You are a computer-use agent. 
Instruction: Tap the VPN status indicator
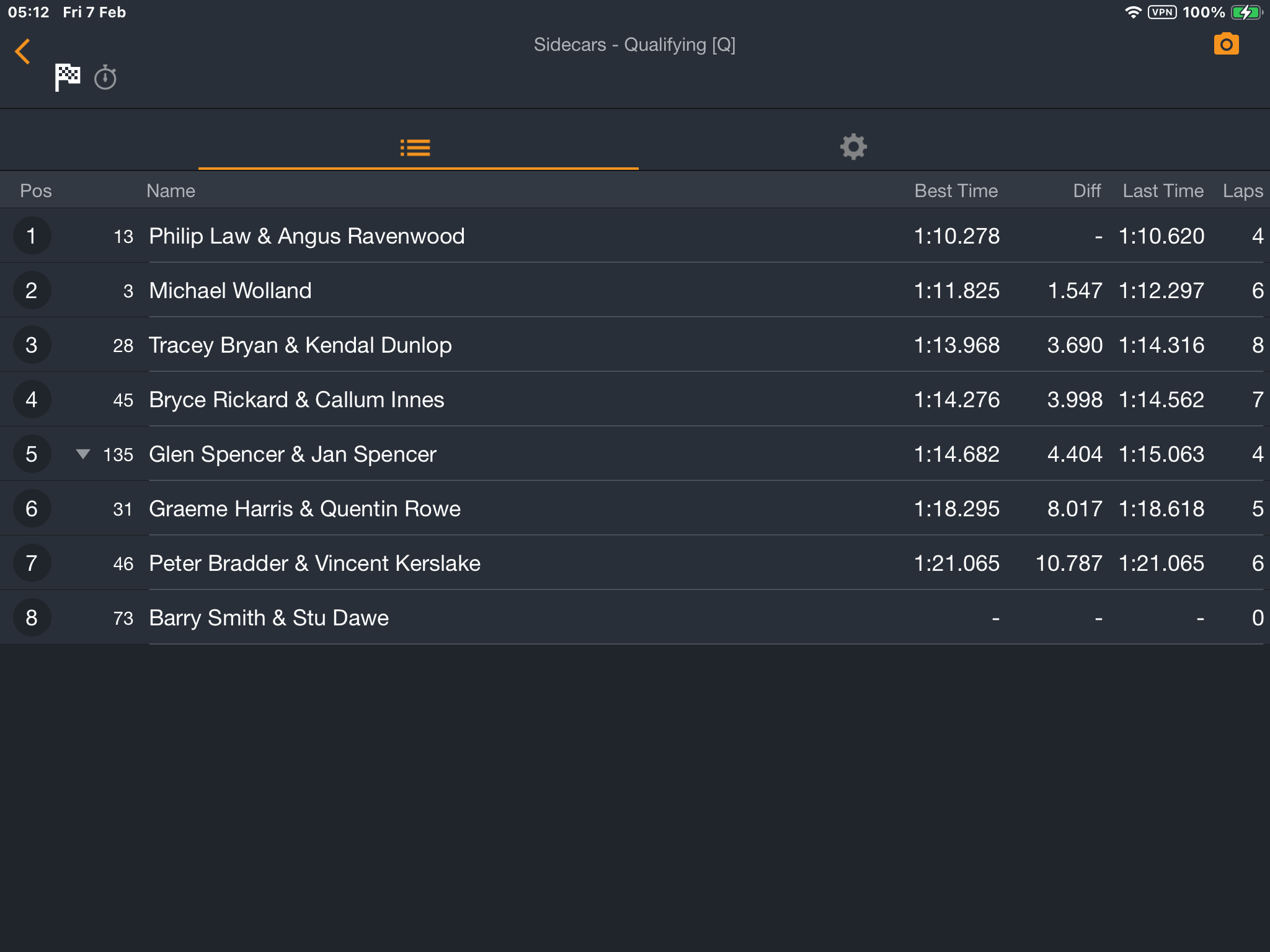1161,12
